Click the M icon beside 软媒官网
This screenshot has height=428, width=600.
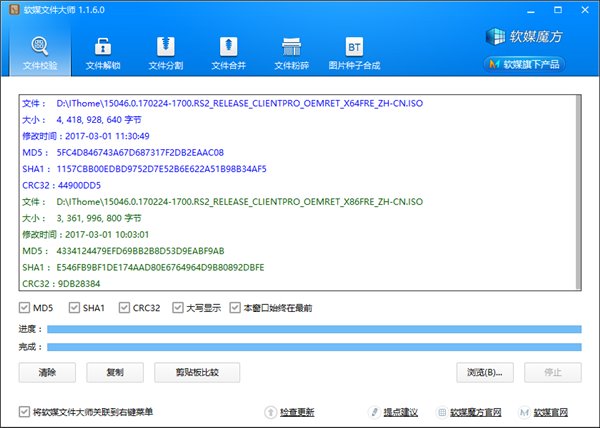point(524,412)
